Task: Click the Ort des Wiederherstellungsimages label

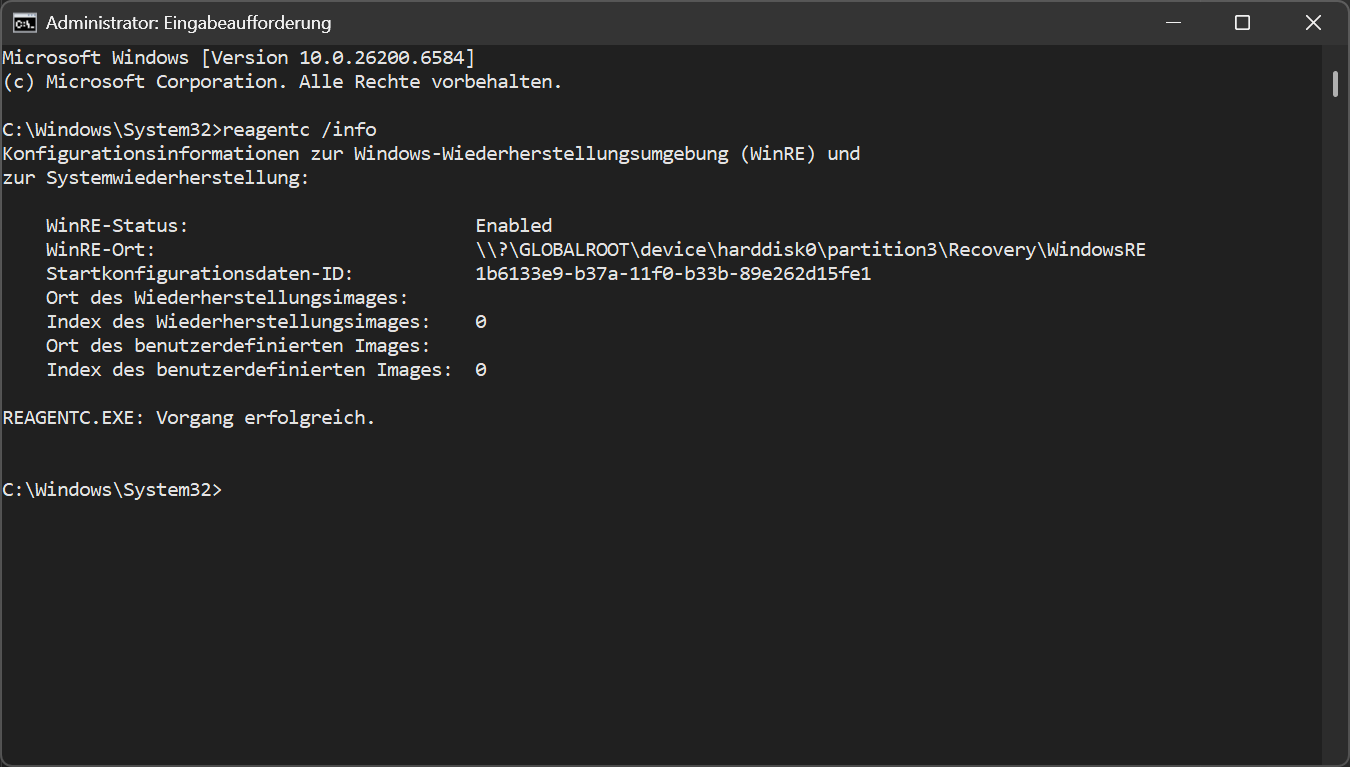Action: coord(227,298)
